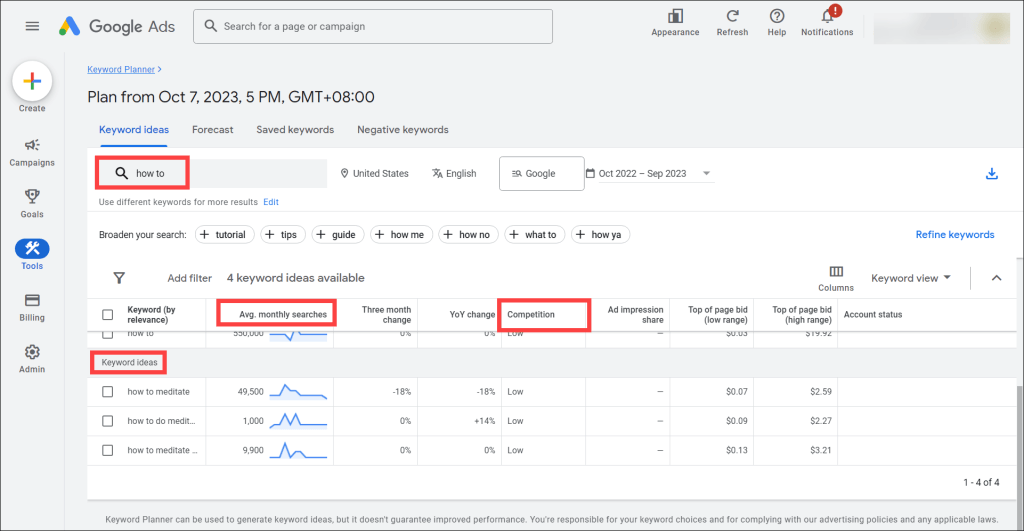
Task: Click the blurred account profile area
Action: point(942,27)
